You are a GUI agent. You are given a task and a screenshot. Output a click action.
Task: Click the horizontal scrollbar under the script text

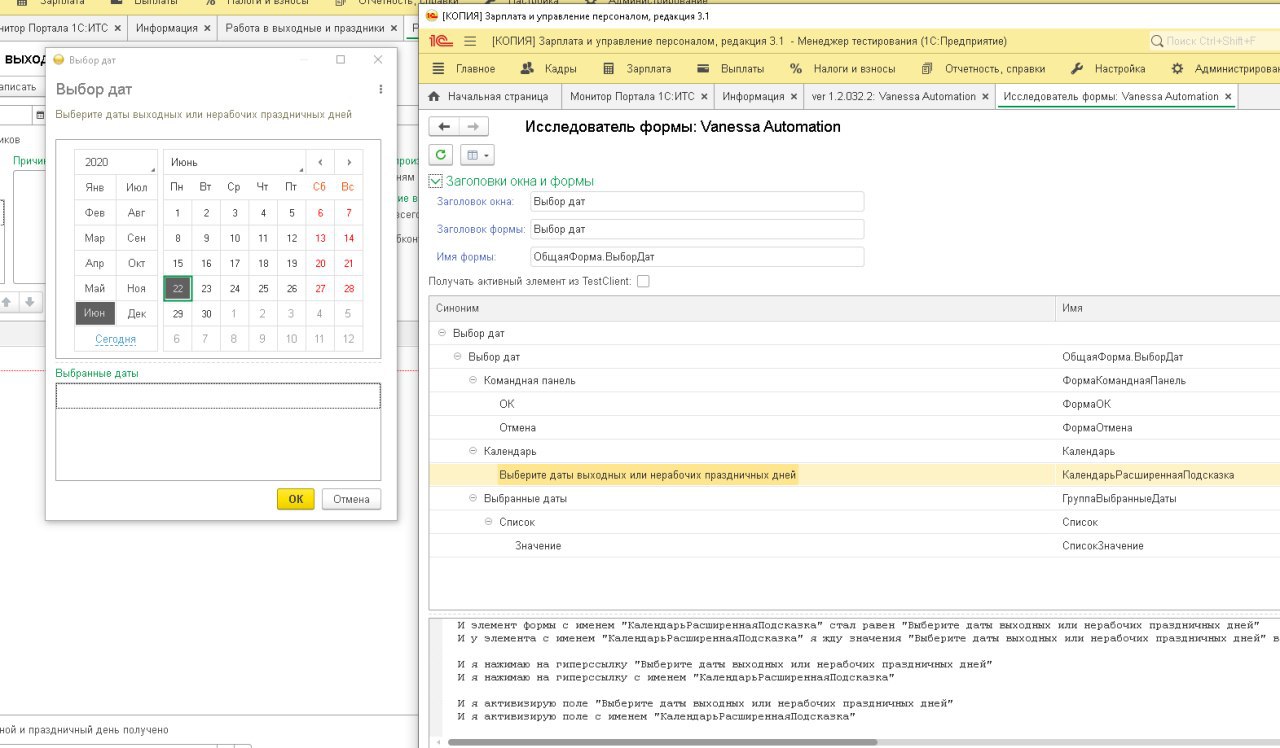click(x=662, y=742)
